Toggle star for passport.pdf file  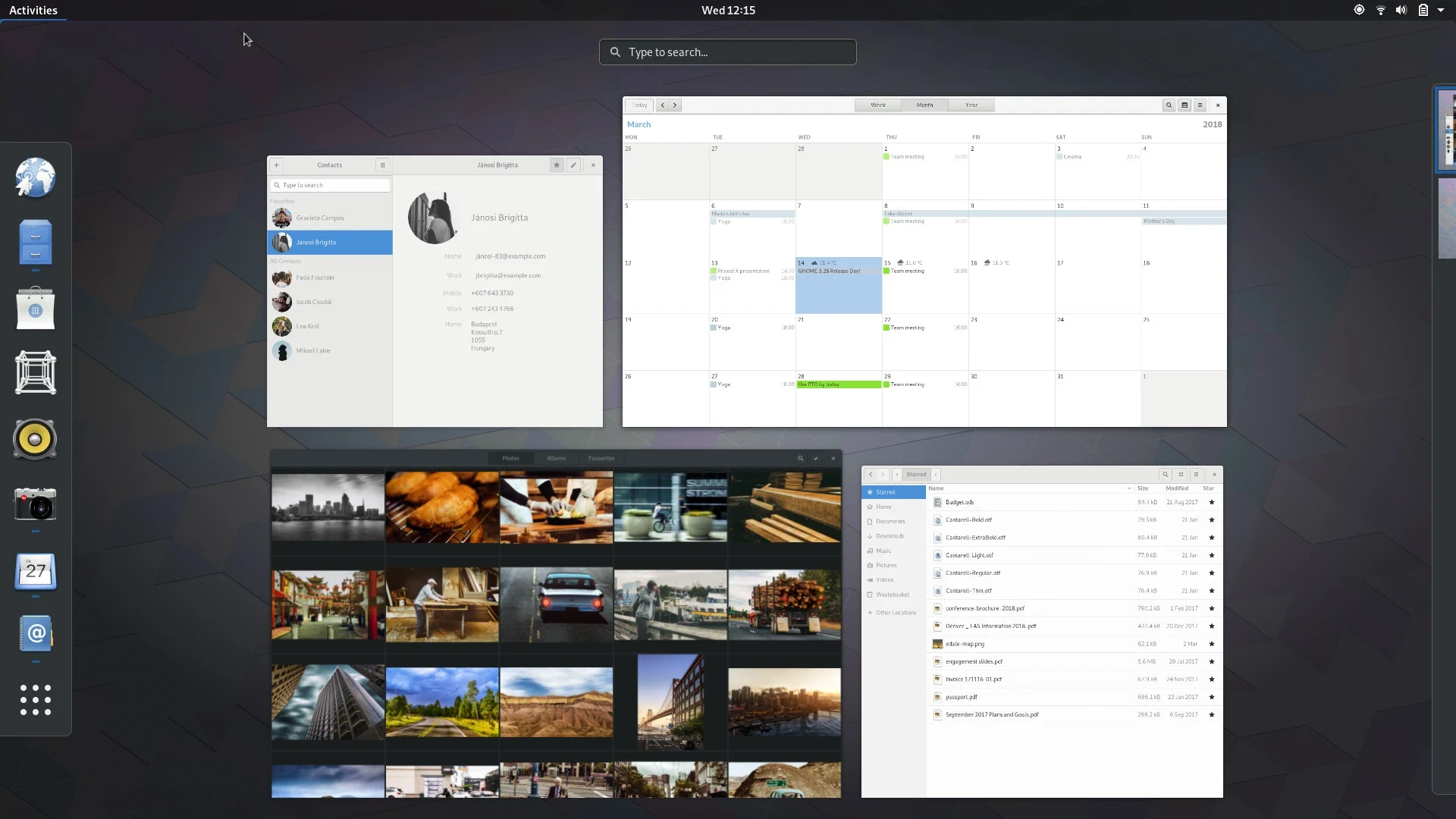click(x=1212, y=697)
